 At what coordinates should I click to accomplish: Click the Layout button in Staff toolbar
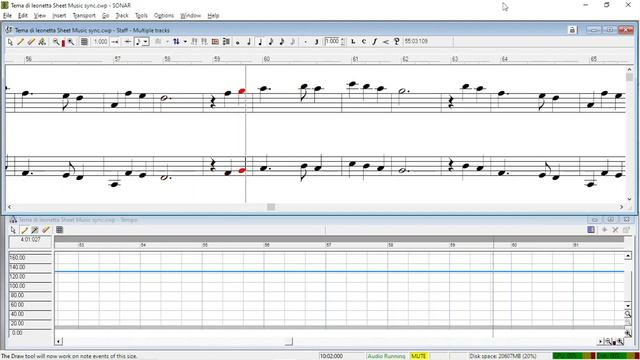pos(158,42)
